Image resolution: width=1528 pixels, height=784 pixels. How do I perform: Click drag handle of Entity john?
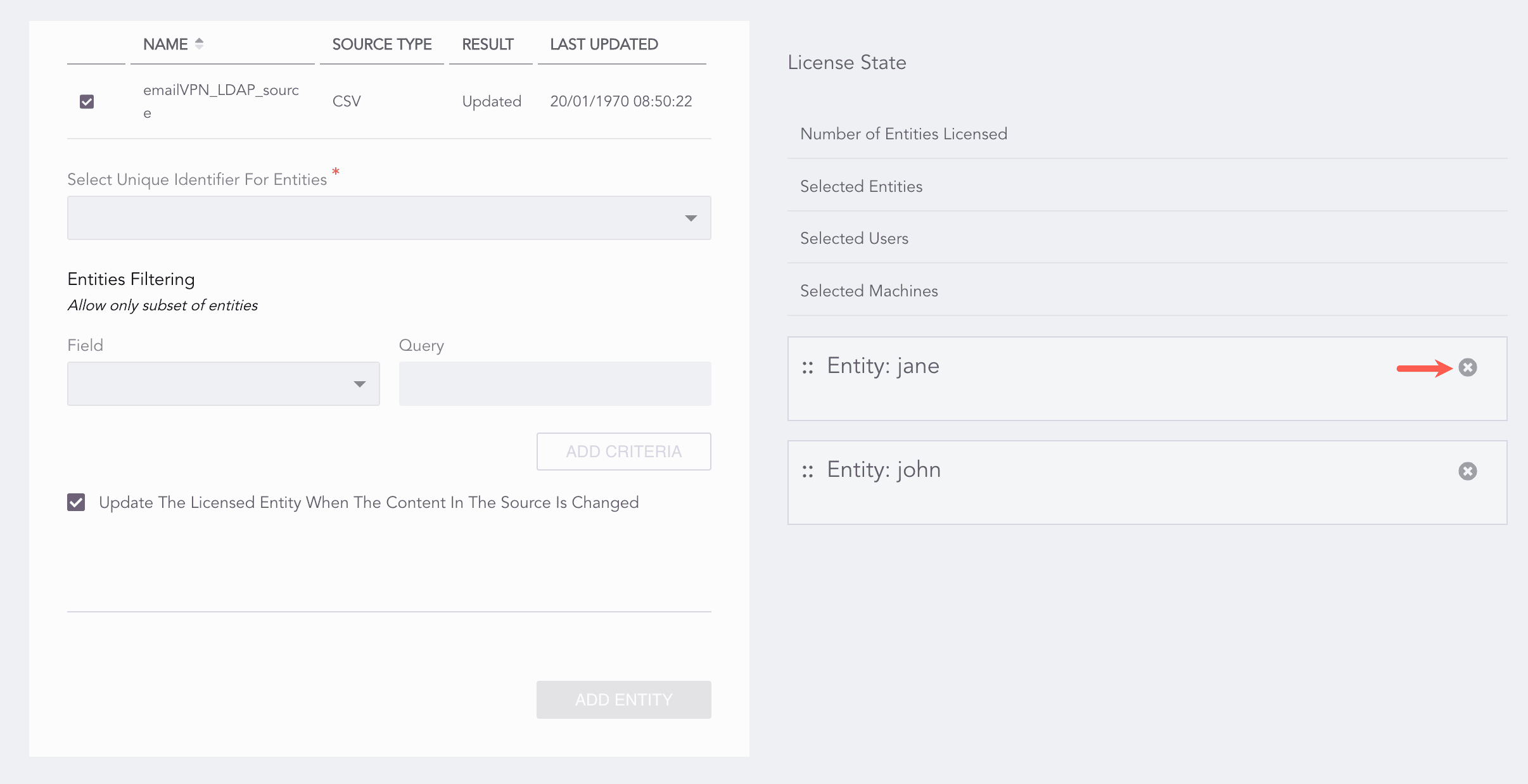tap(807, 471)
